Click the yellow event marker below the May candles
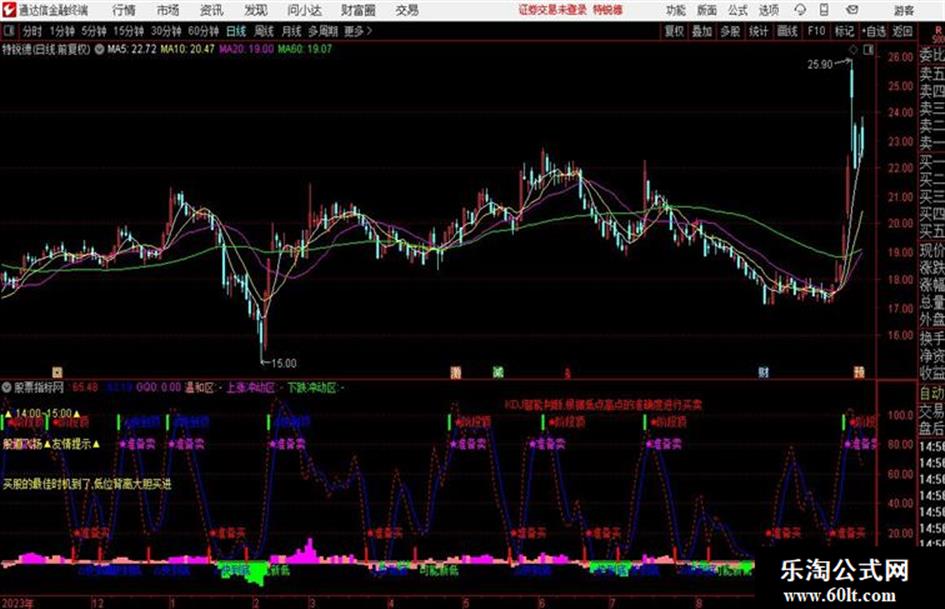945x609 pixels. pos(456,373)
